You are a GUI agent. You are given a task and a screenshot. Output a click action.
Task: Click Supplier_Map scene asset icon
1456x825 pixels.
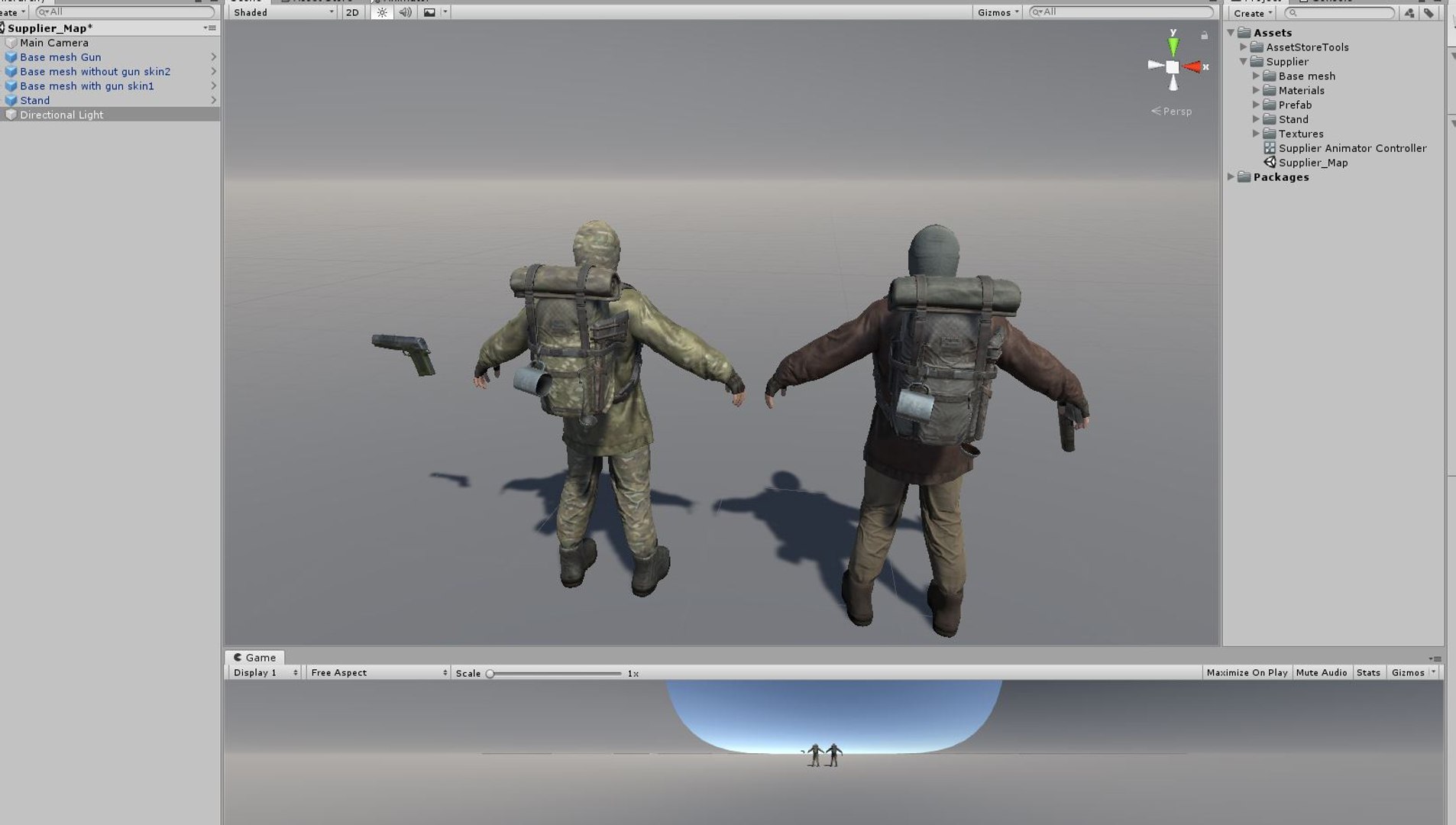(1270, 163)
